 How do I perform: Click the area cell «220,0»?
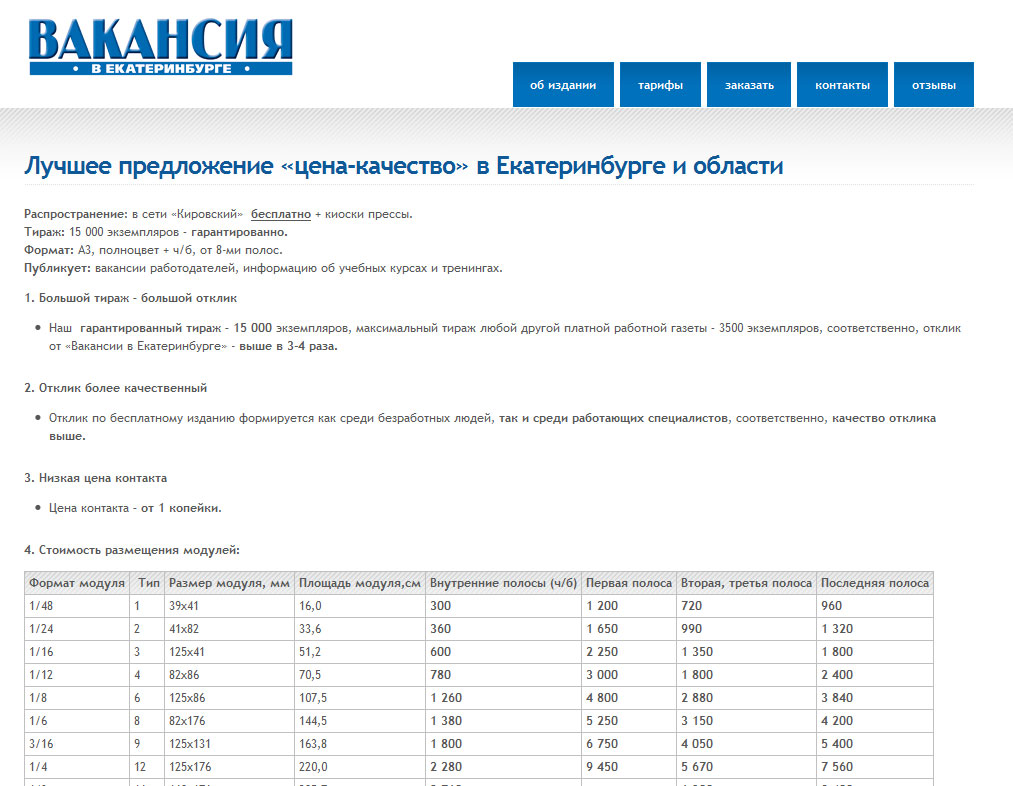pos(360,767)
